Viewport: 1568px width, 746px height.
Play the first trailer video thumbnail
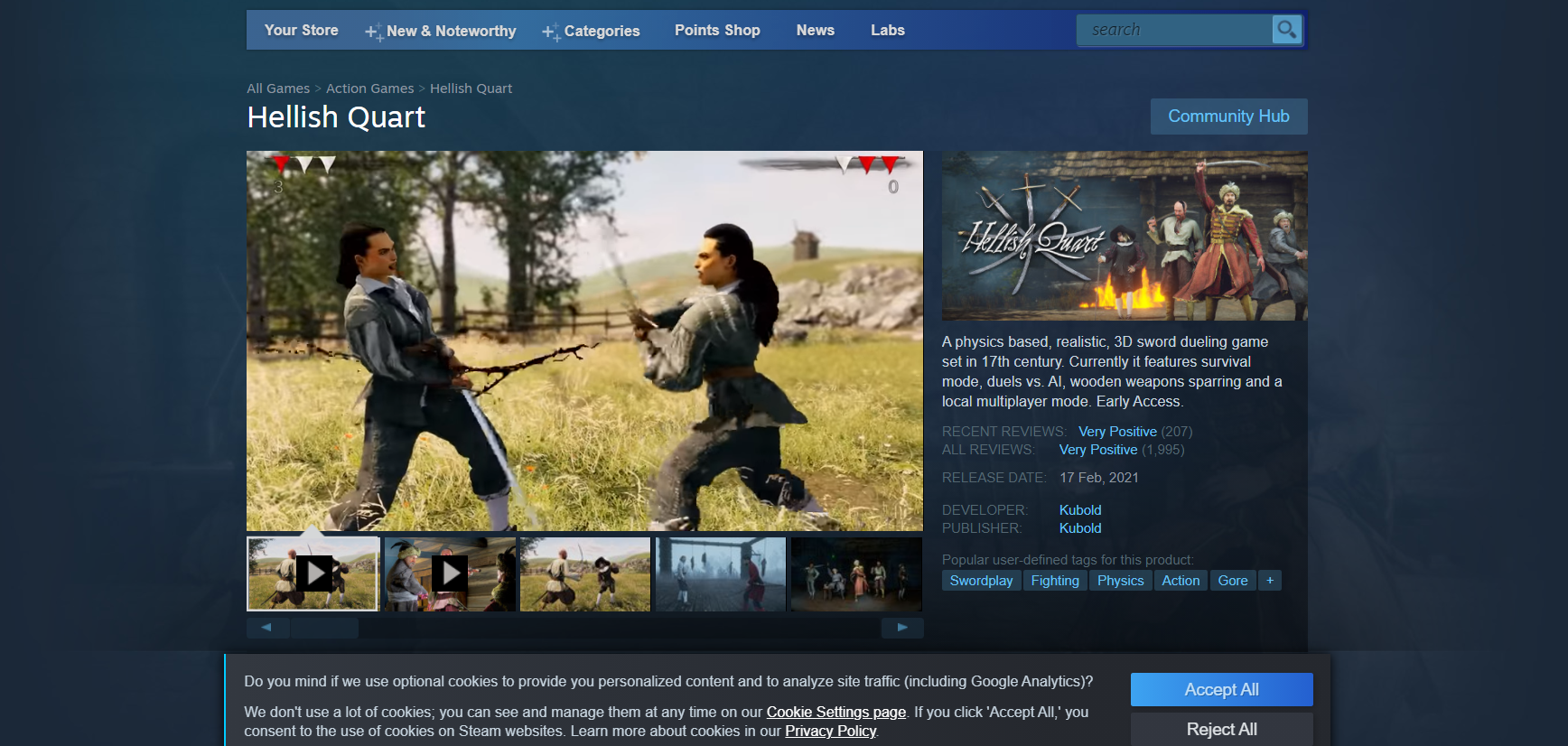[x=313, y=573]
